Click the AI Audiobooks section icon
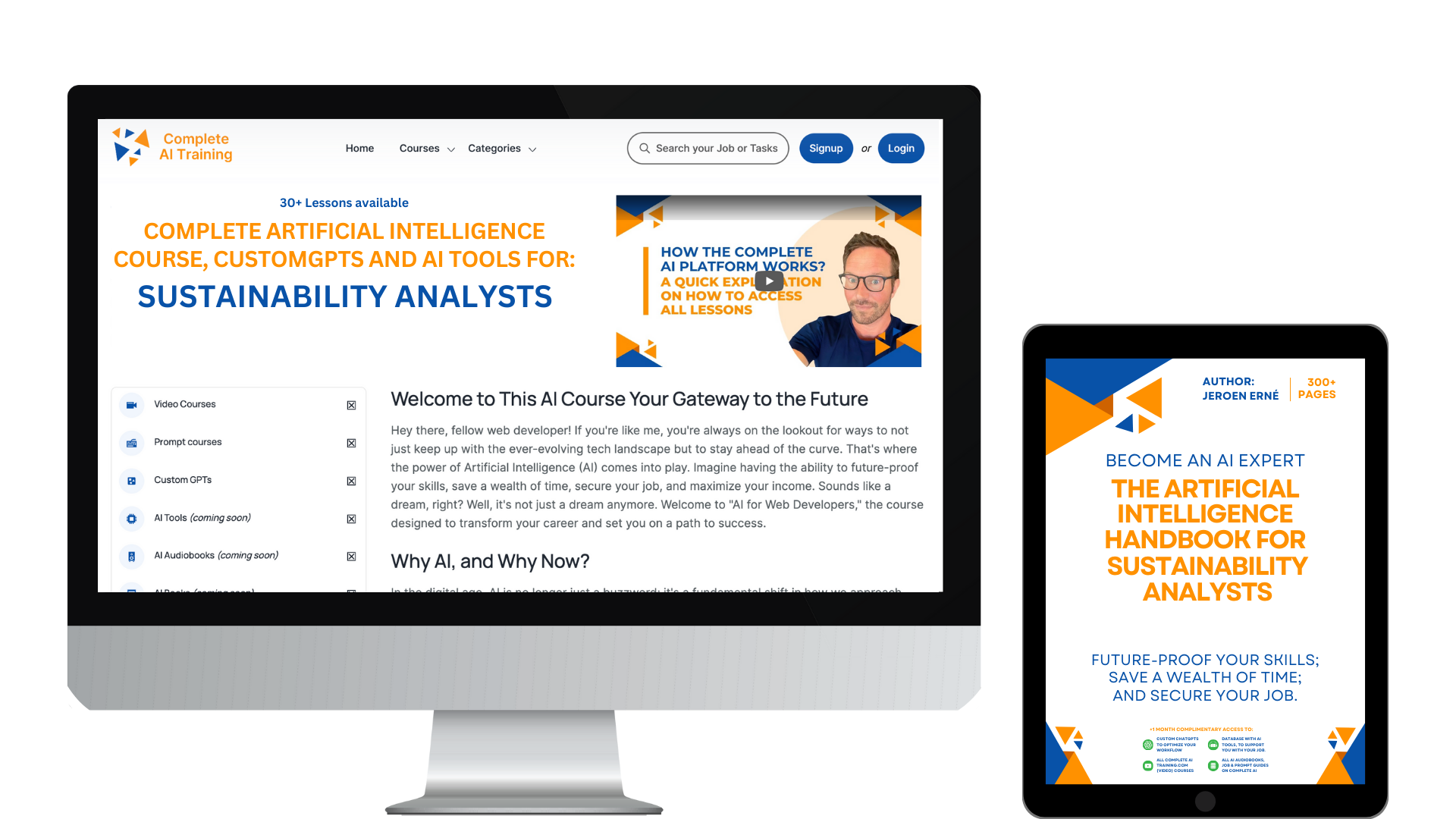 [x=131, y=554]
